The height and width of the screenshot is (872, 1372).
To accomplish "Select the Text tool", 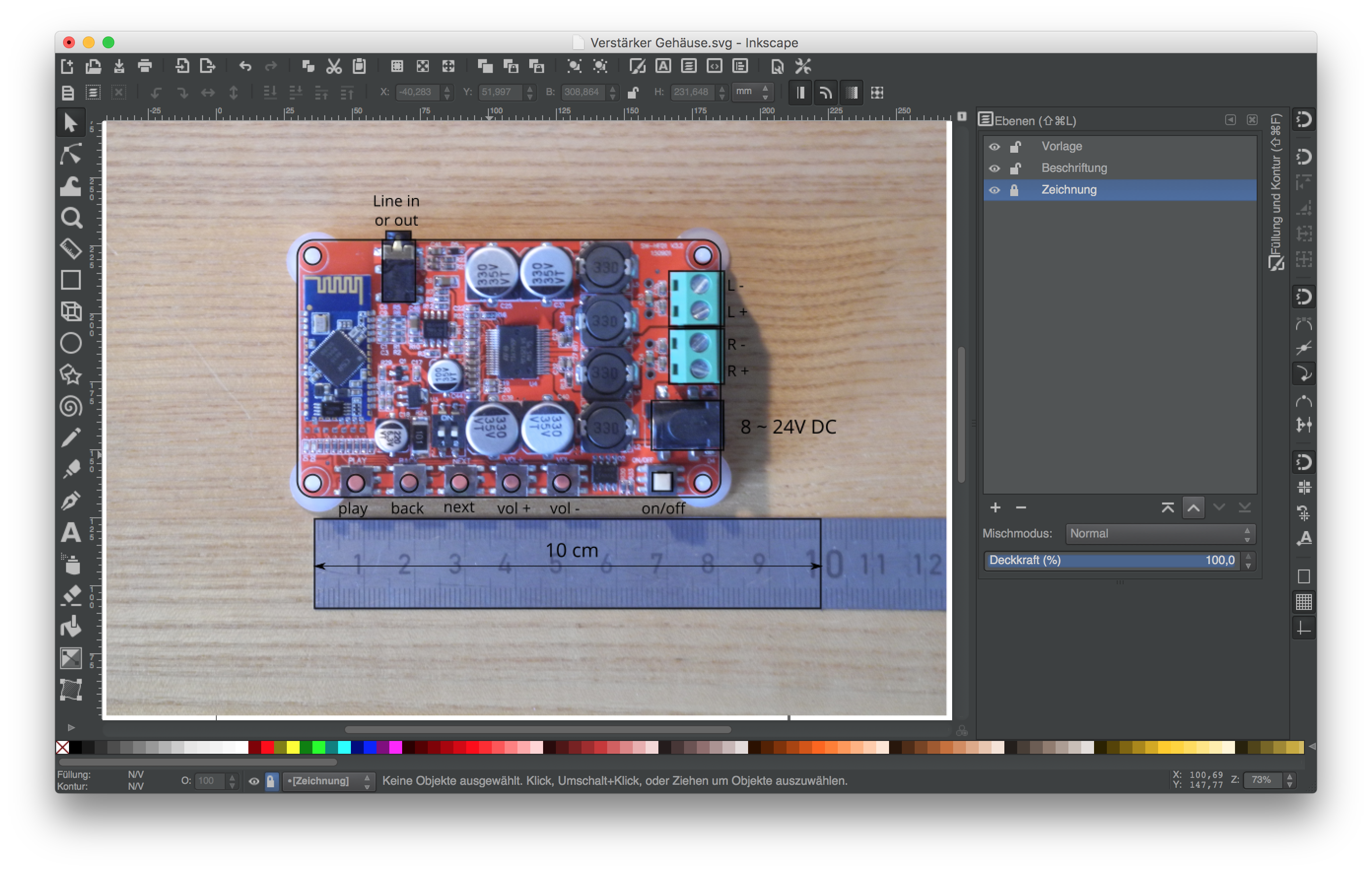I will tap(70, 533).
